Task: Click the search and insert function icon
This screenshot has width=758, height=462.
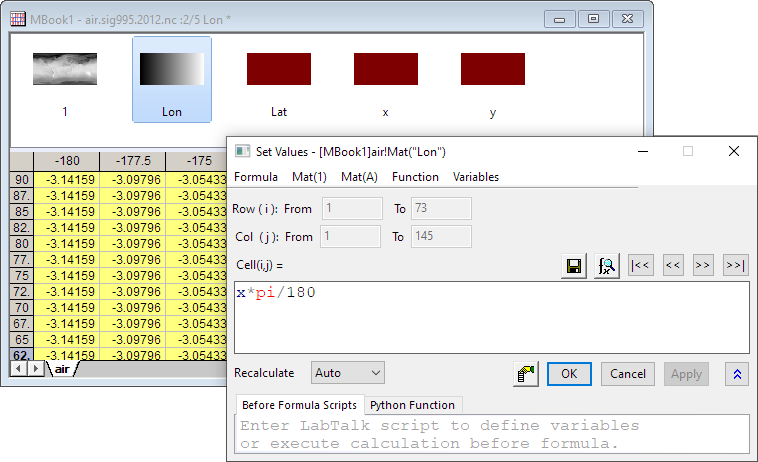Action: pyautogui.click(x=606, y=266)
